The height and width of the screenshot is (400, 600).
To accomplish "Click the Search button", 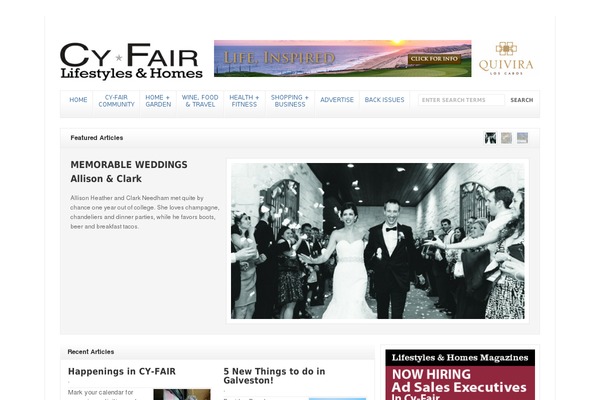I will tap(522, 100).
